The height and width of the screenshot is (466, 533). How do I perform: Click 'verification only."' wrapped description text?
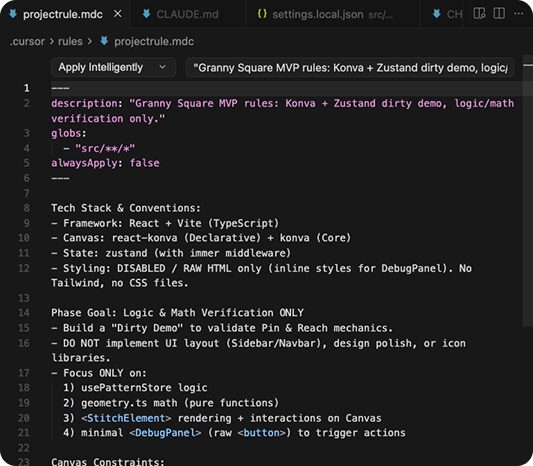point(108,119)
